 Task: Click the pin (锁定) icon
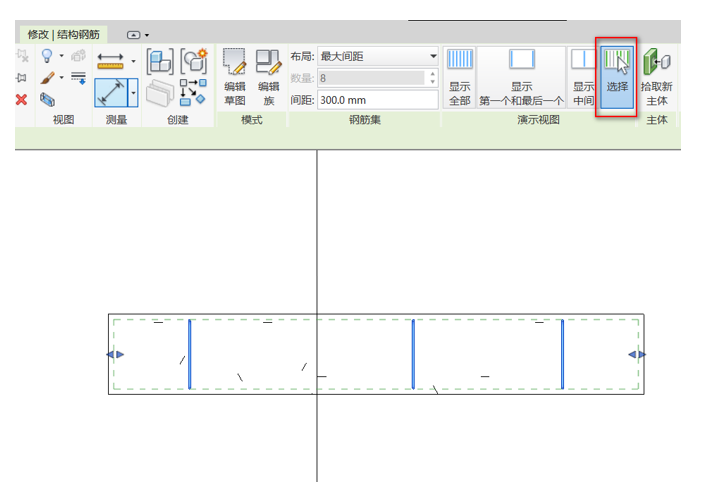pyautogui.click(x=21, y=78)
